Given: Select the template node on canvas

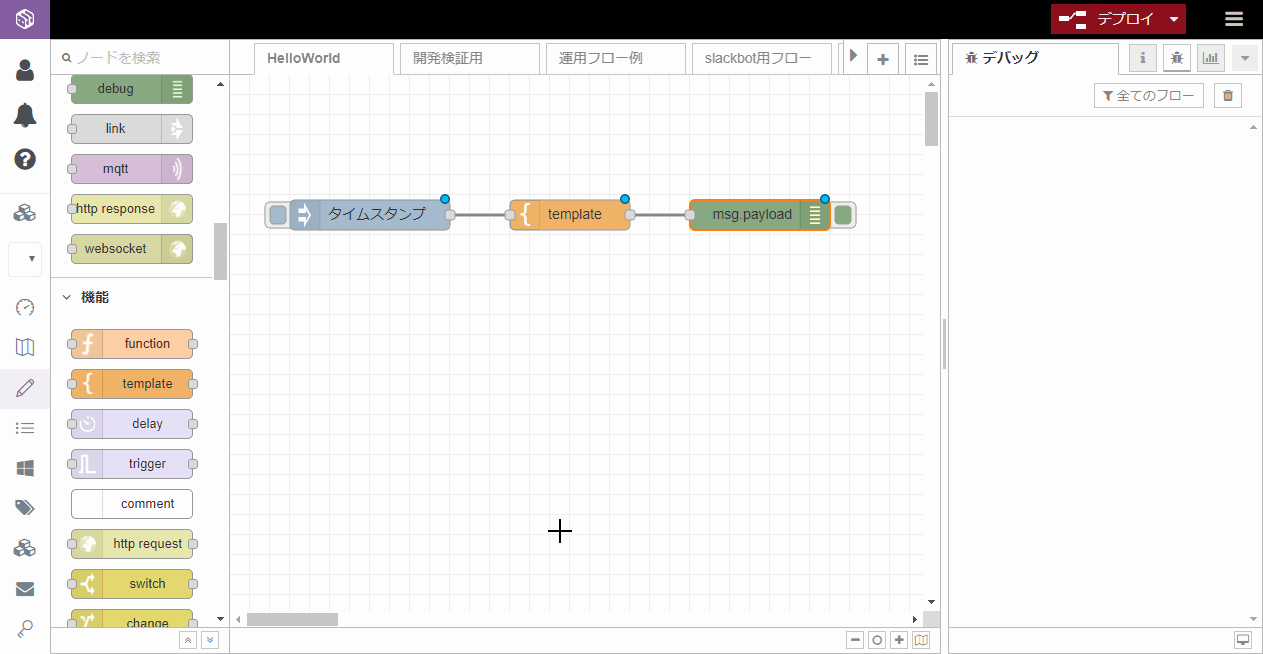Looking at the screenshot, I should click(570, 215).
